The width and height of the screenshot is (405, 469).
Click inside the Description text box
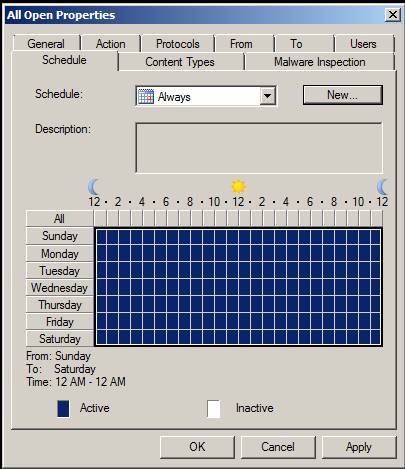(x=259, y=148)
